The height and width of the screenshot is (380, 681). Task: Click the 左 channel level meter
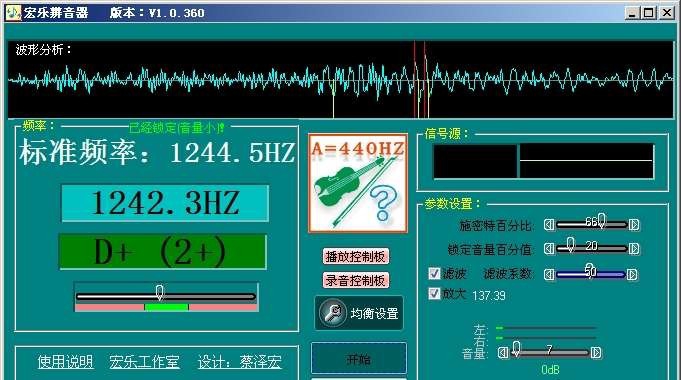[x=546, y=328]
